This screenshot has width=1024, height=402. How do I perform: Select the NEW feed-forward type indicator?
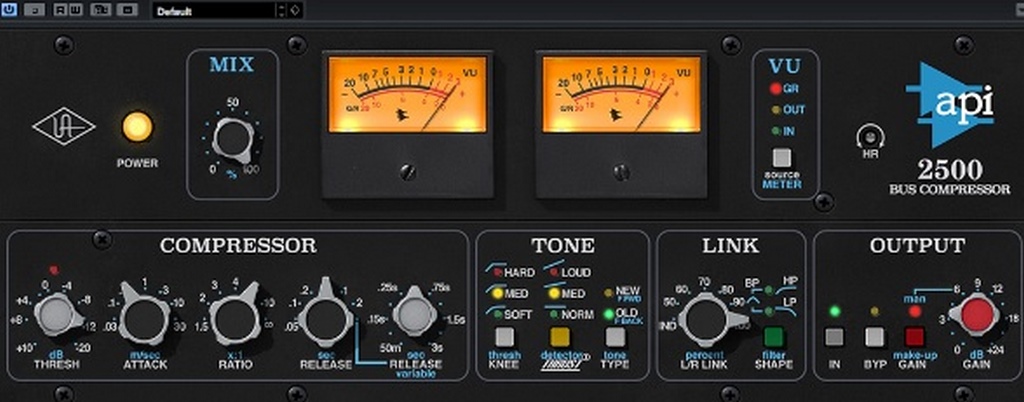click(609, 292)
